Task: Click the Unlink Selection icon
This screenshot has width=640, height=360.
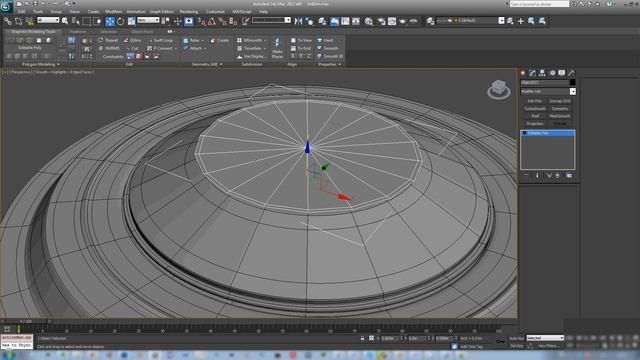Action: [x=18, y=21]
